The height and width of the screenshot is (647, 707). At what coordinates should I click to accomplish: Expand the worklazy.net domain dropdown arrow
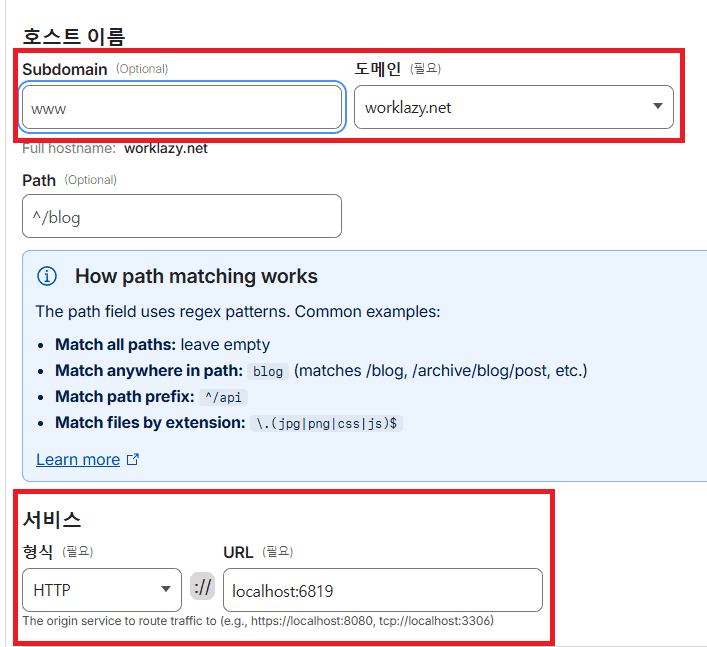point(657,106)
